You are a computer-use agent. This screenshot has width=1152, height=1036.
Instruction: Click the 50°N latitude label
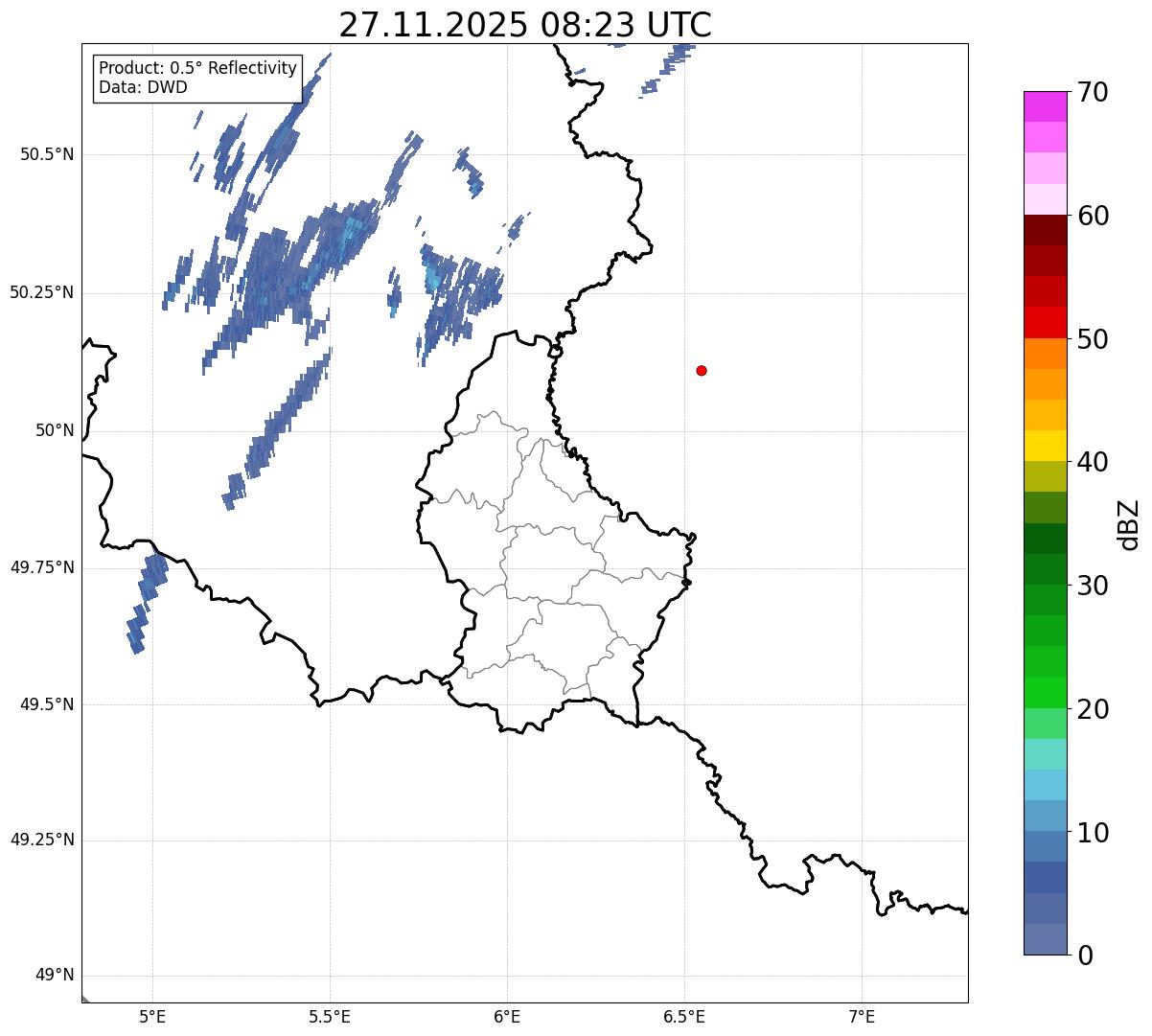point(56,430)
